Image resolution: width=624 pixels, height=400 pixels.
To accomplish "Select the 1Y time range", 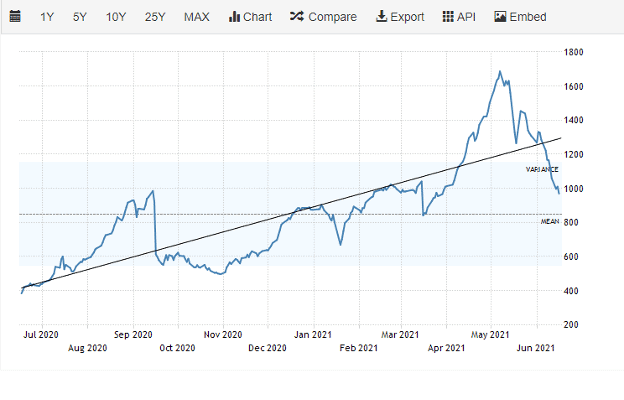I will 47,17.
